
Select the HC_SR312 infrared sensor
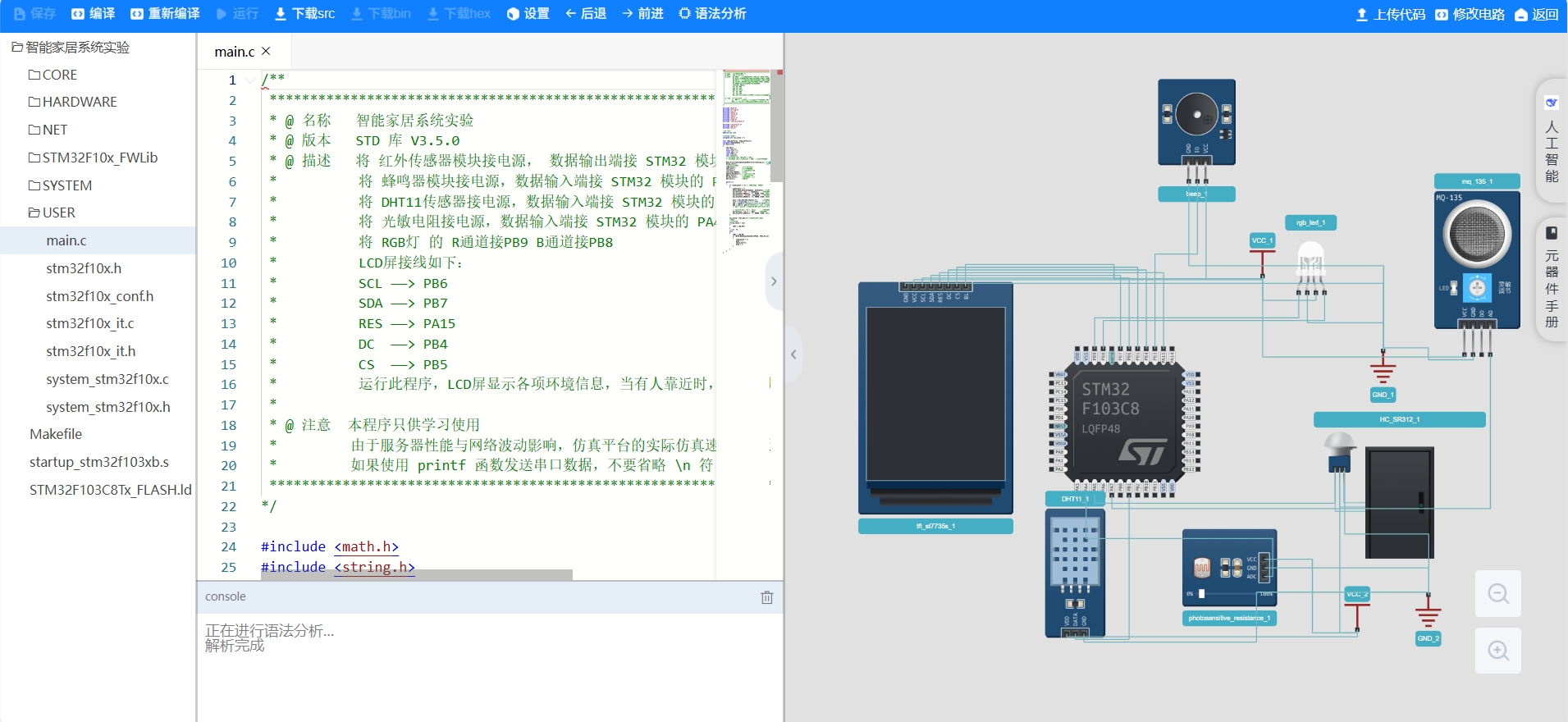coord(1339,451)
